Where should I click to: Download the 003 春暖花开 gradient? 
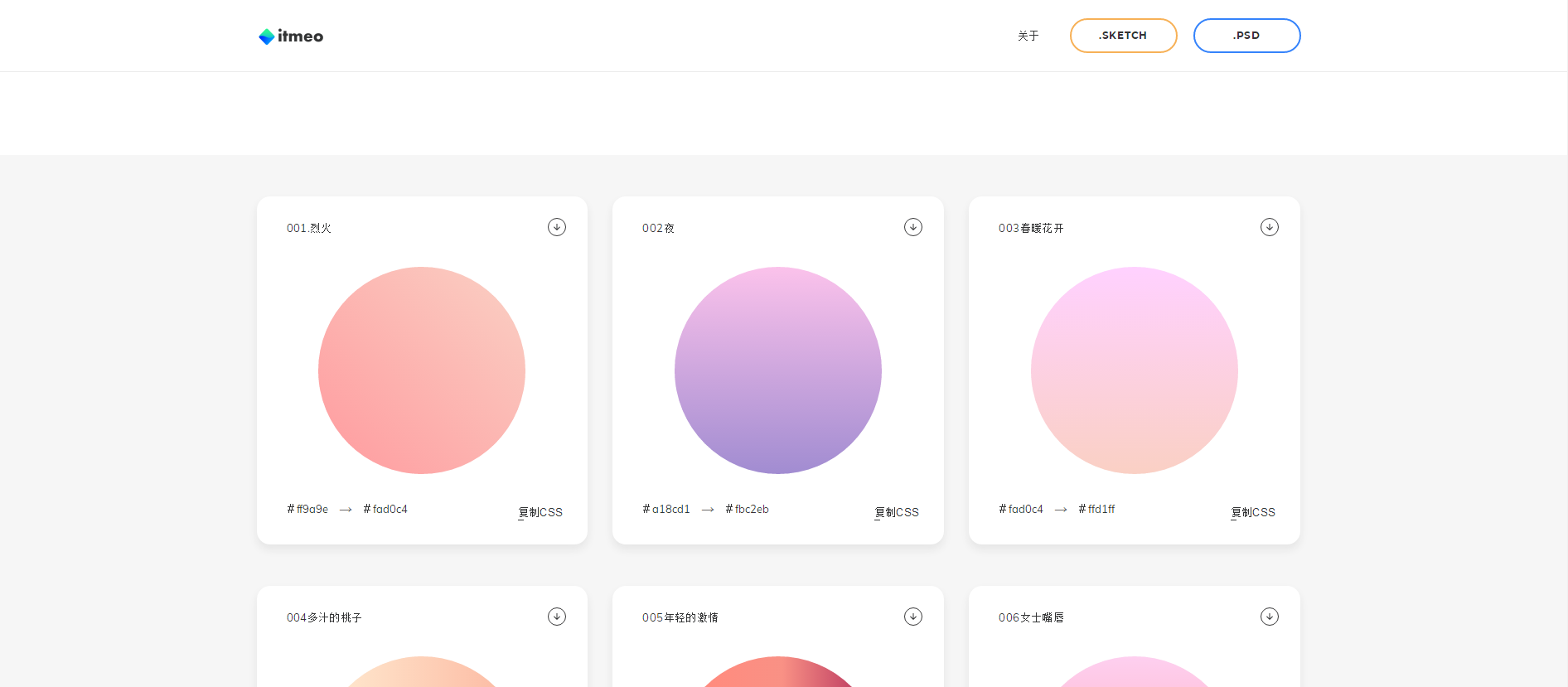(x=1269, y=227)
